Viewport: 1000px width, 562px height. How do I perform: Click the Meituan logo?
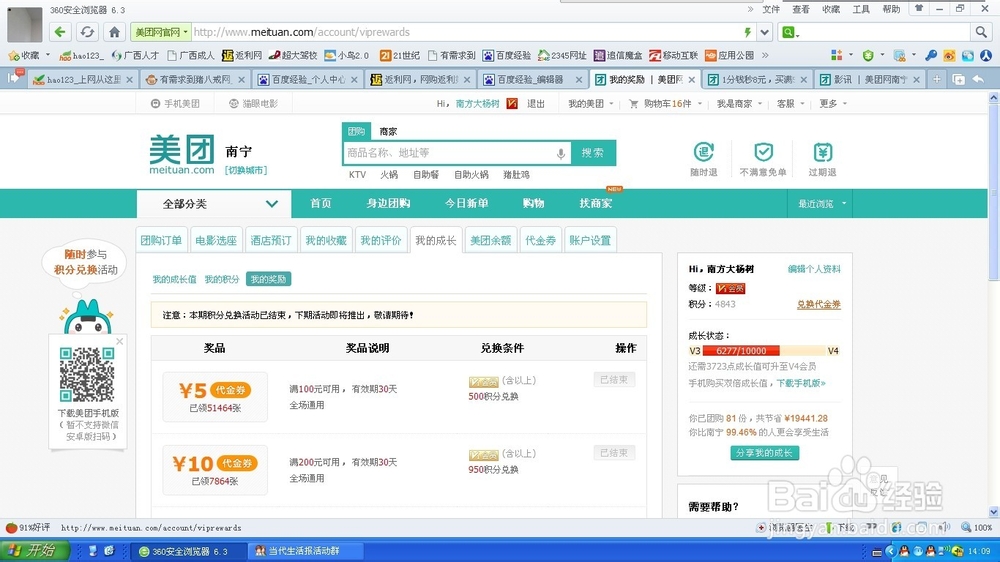182,155
